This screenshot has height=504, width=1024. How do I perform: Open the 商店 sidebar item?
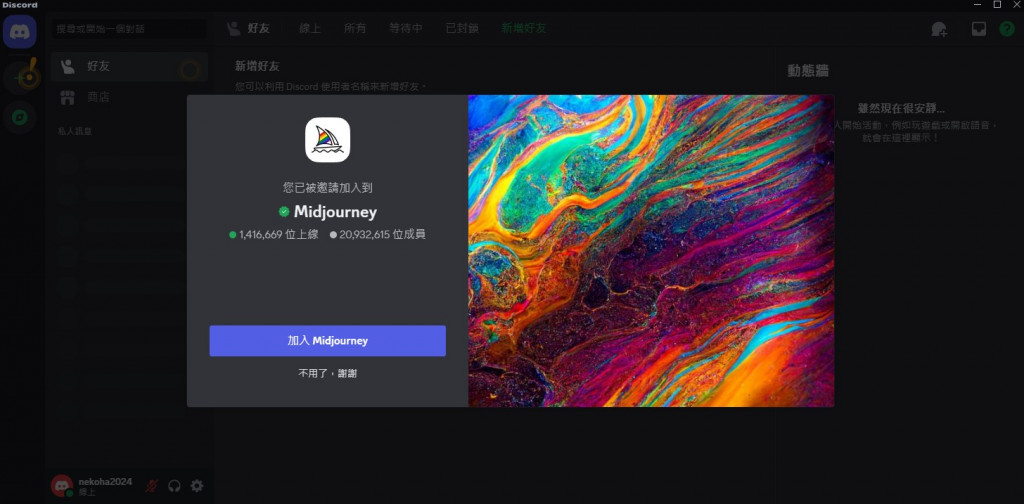tap(129, 97)
